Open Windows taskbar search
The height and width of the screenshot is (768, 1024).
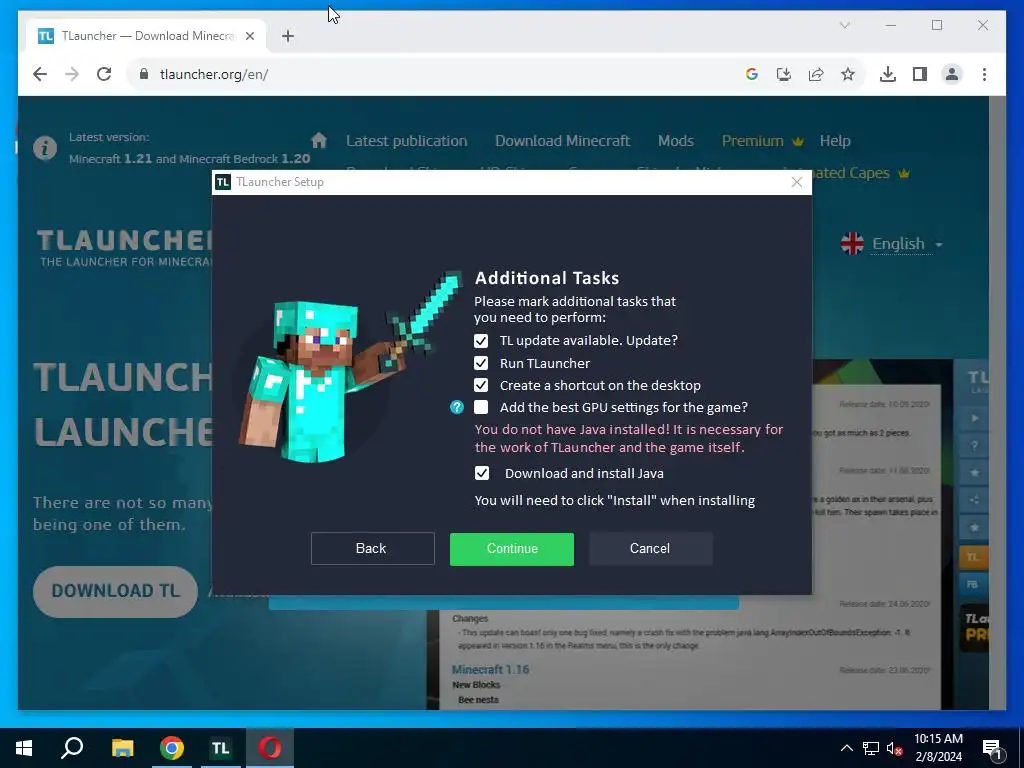click(72, 748)
